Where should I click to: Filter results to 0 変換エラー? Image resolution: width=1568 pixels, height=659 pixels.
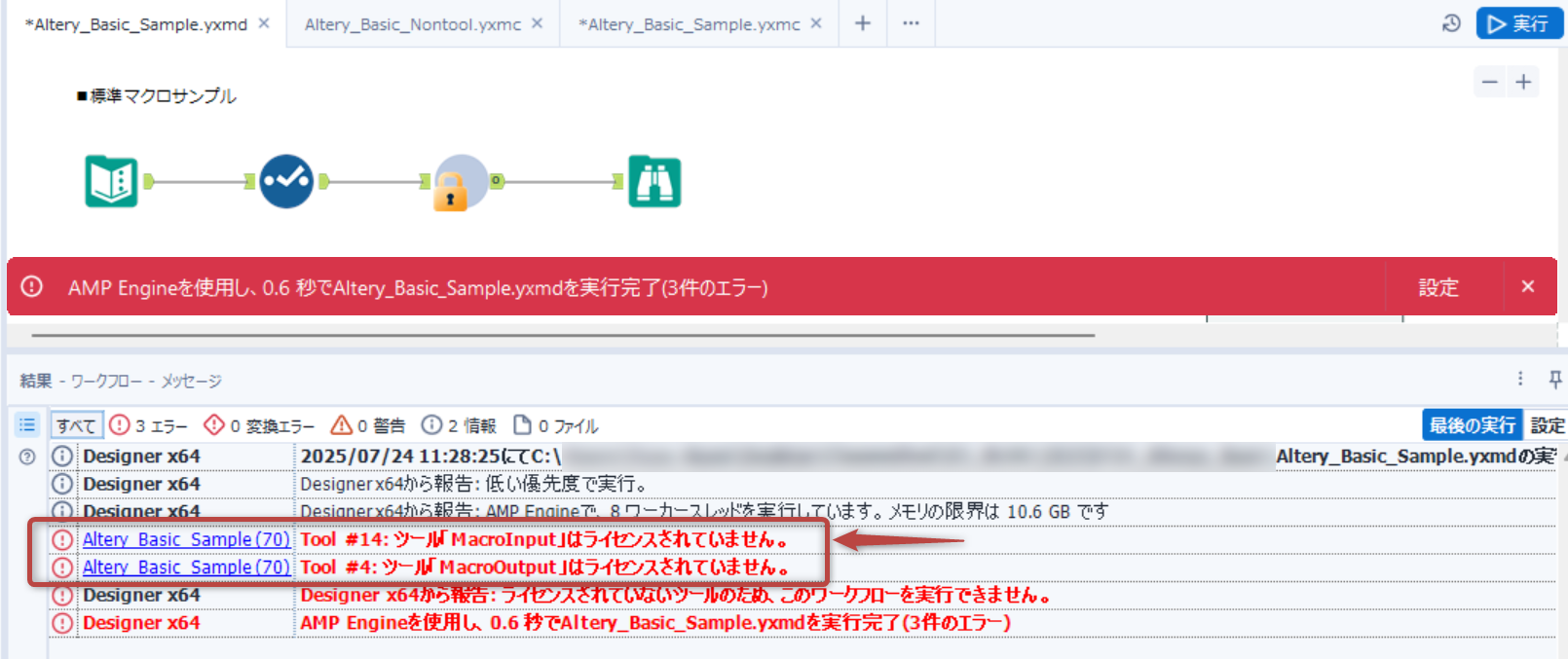(x=259, y=425)
